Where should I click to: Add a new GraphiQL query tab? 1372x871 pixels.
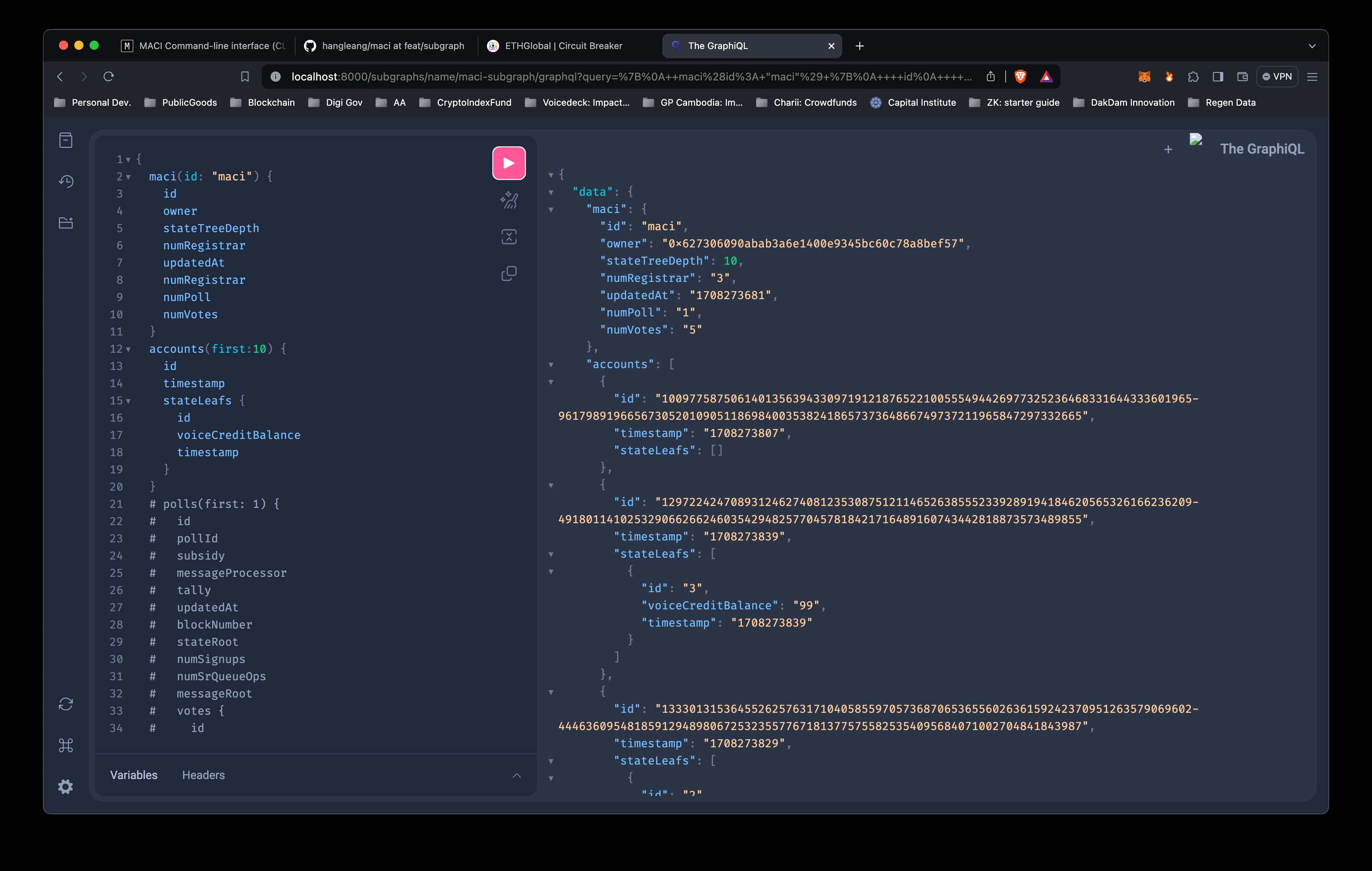point(1168,149)
